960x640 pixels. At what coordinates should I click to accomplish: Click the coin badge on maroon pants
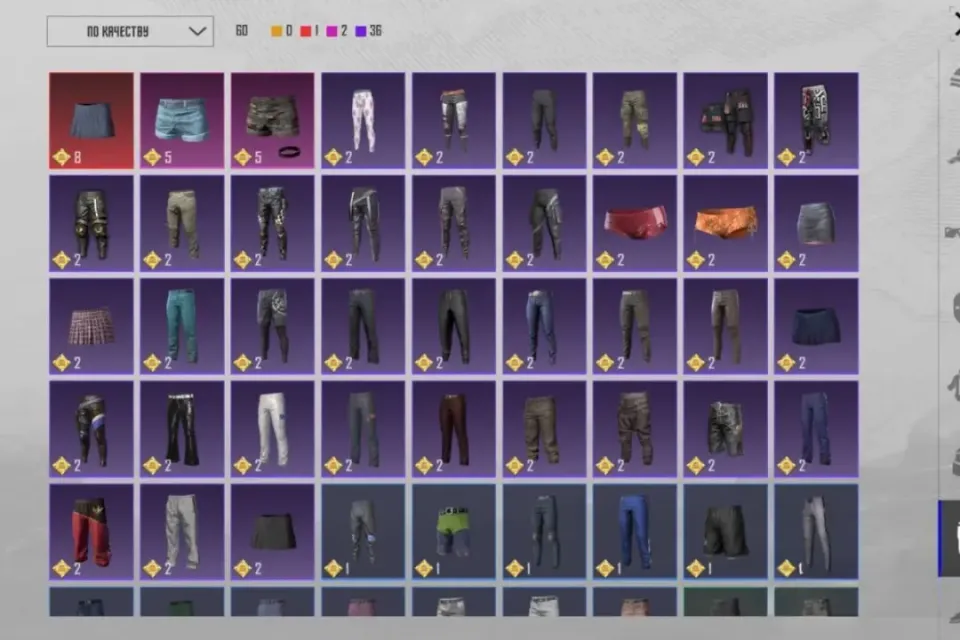[x=424, y=466]
